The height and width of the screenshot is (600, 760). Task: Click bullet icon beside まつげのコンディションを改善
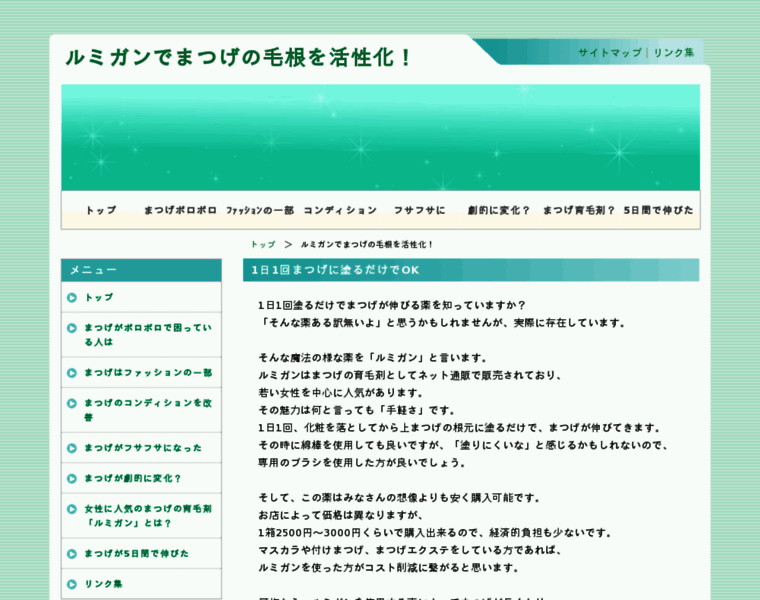point(72,403)
